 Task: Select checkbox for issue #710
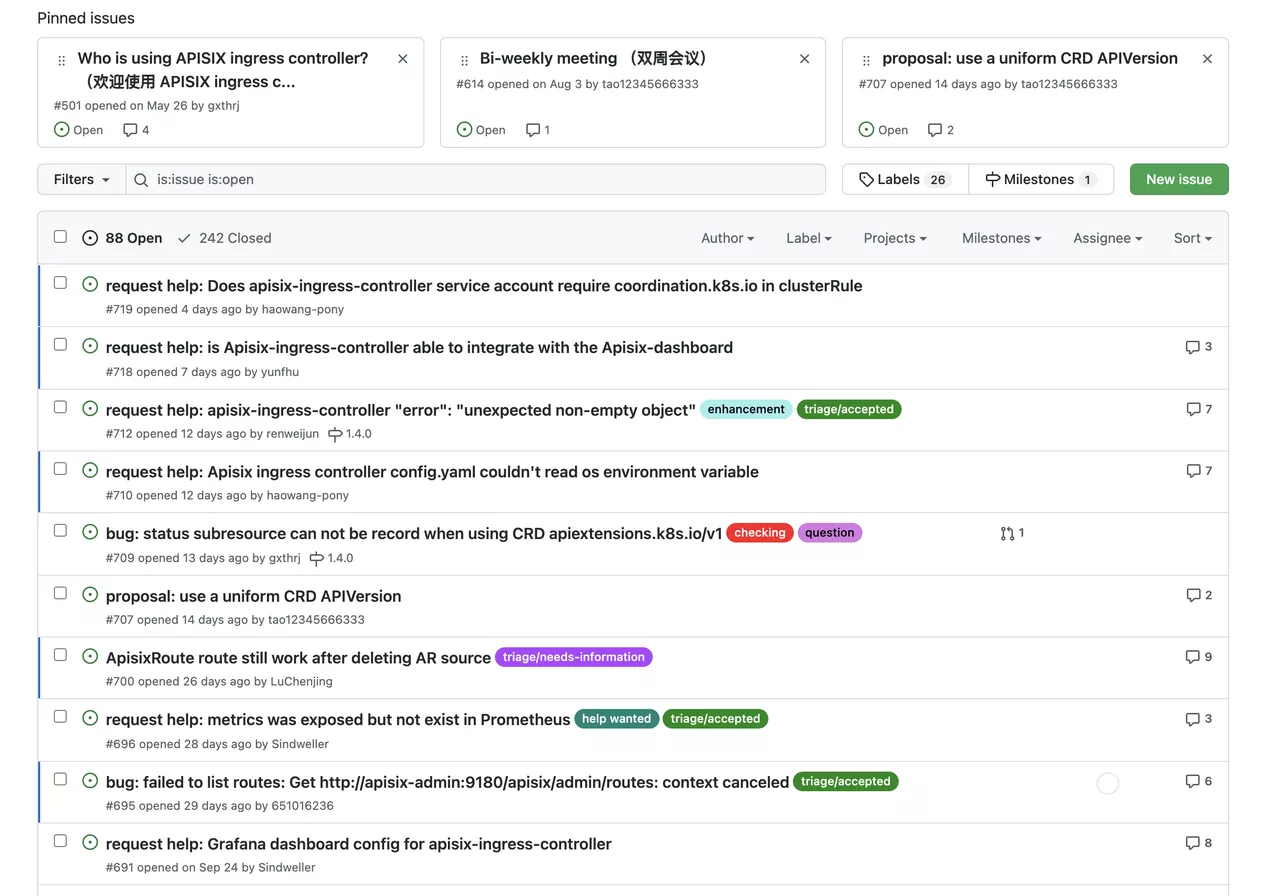tap(60, 469)
